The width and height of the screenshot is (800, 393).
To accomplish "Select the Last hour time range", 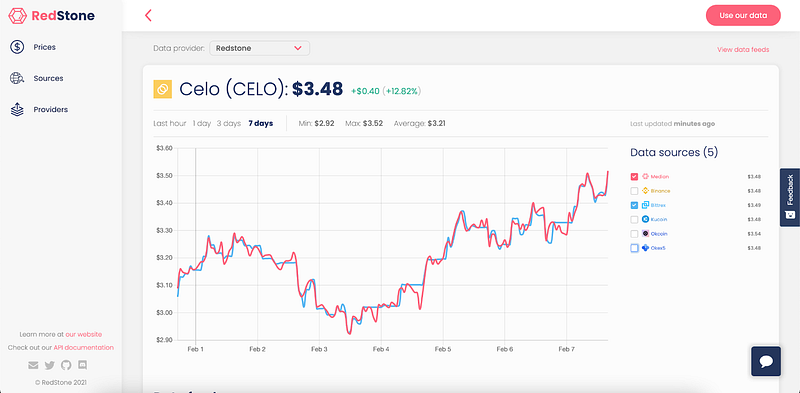I will pos(170,124).
